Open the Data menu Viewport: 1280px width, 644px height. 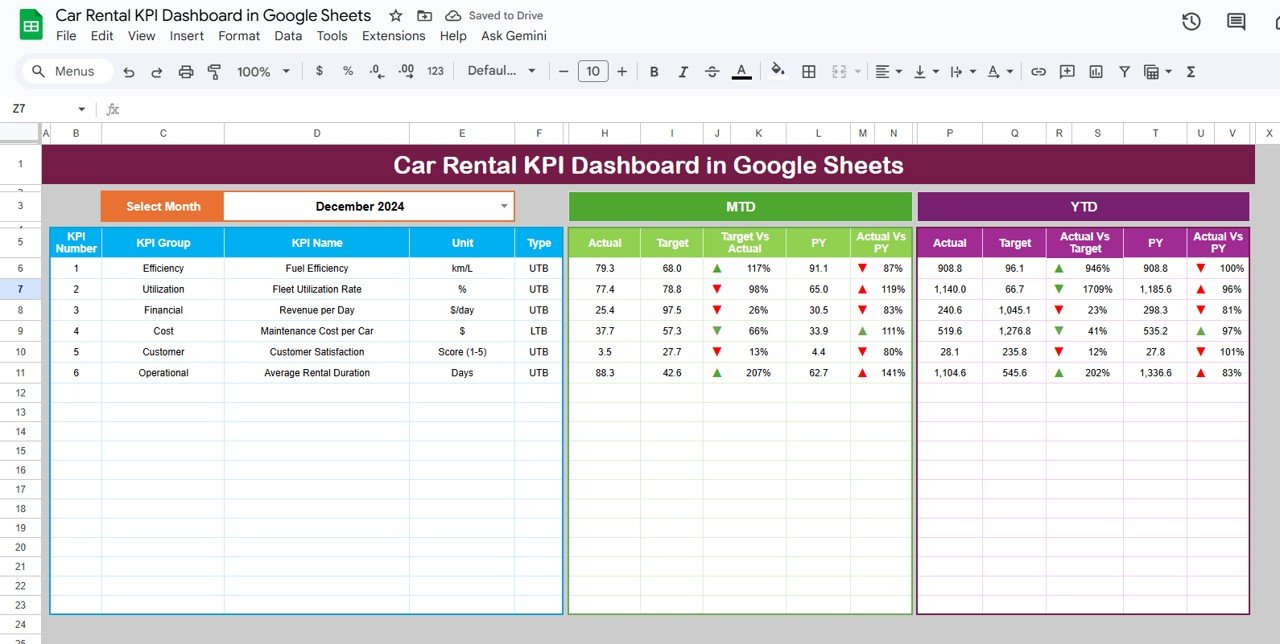pyautogui.click(x=288, y=35)
